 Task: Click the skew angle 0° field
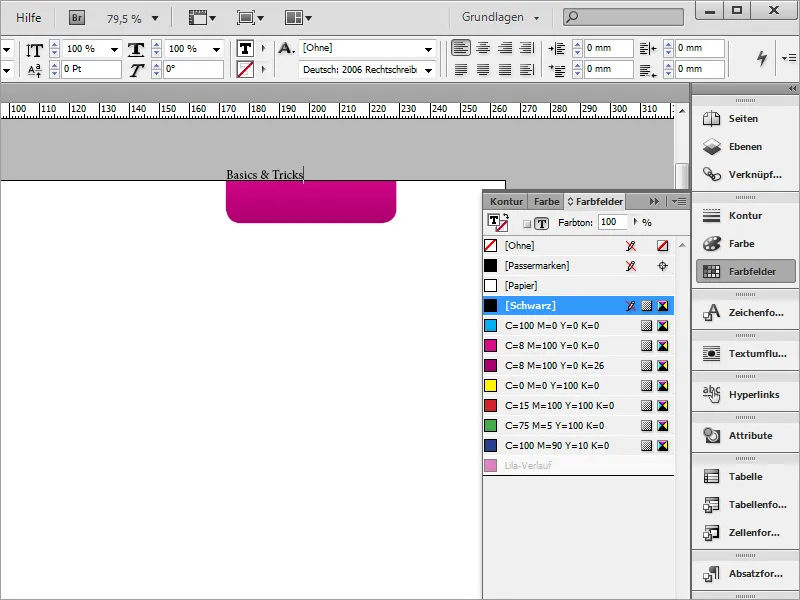[194, 69]
